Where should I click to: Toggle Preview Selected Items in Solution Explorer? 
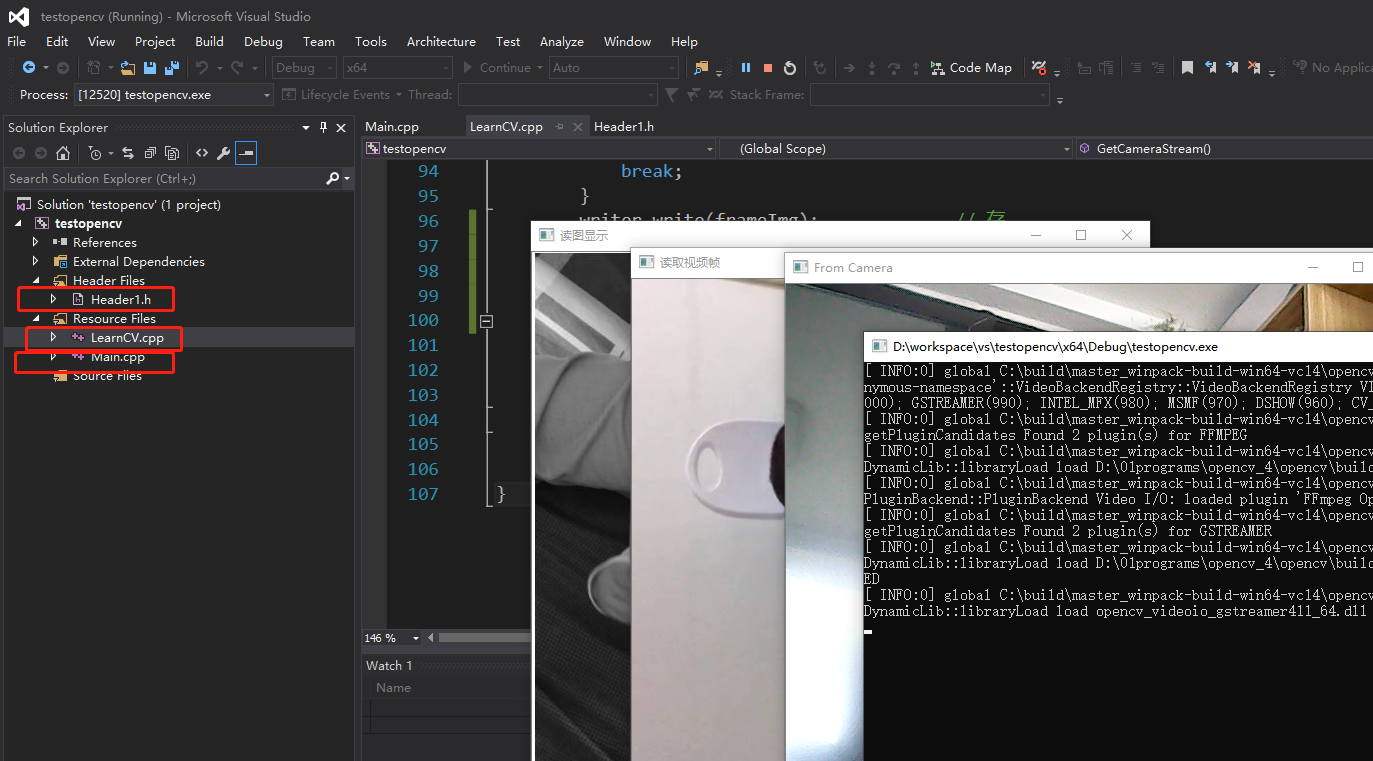pos(246,153)
